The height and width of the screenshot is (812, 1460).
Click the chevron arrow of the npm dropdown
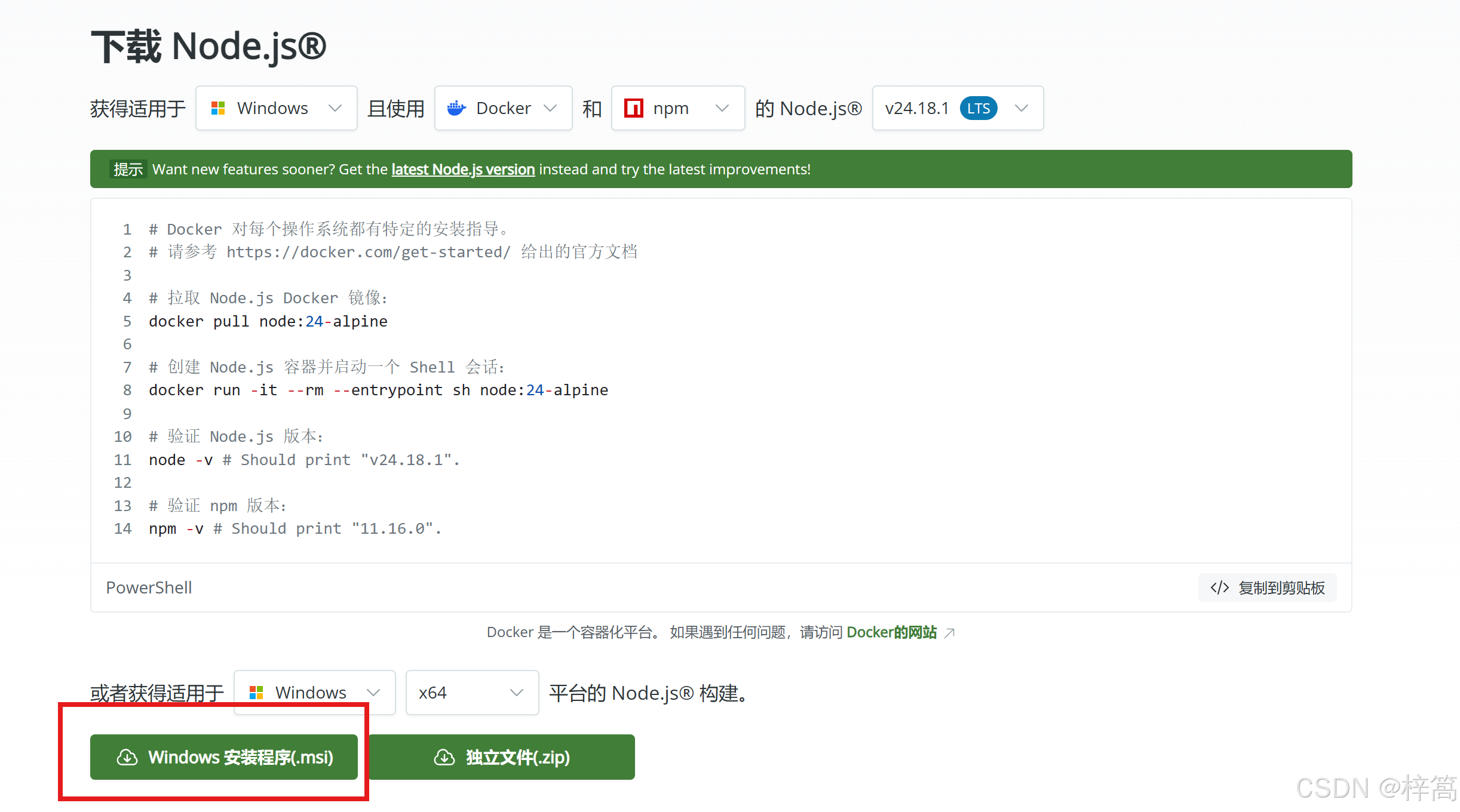[x=722, y=108]
